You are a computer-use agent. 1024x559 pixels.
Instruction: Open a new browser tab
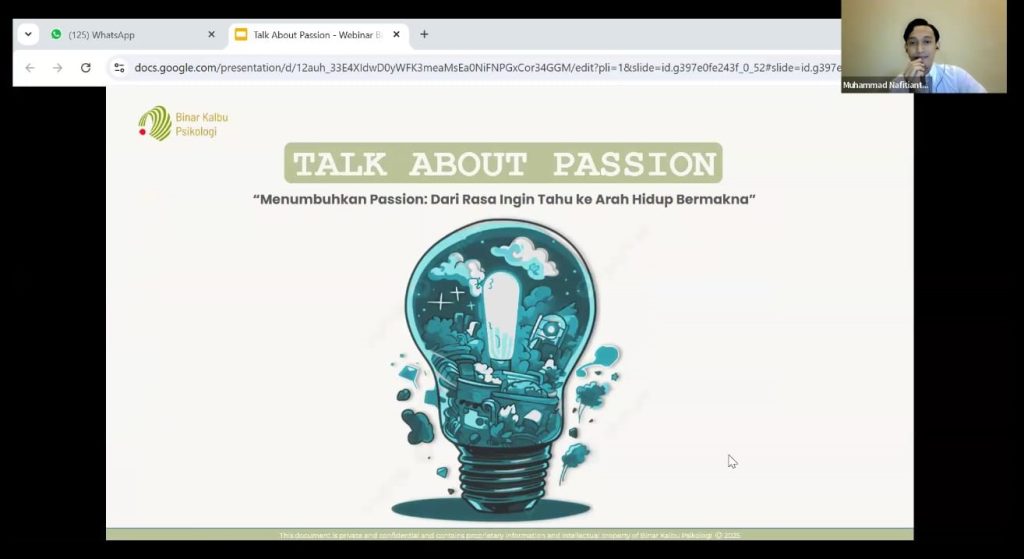424,34
